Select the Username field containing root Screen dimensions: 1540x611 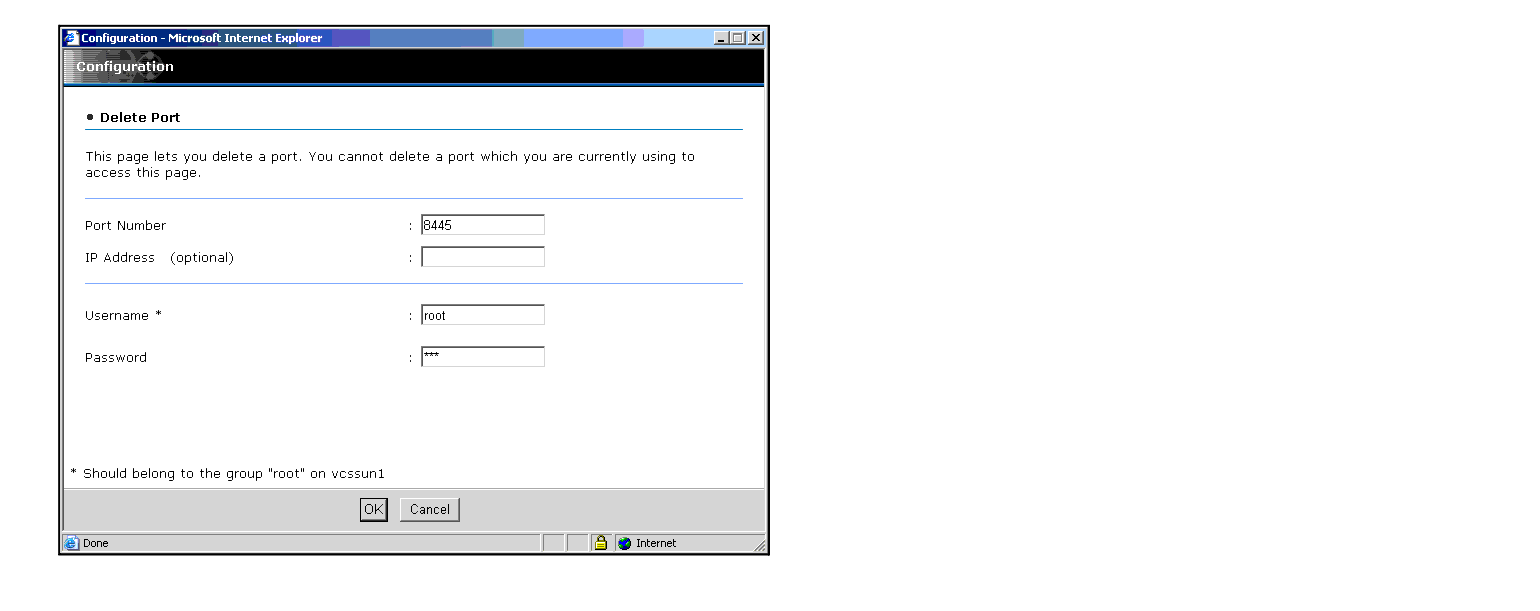(482, 315)
